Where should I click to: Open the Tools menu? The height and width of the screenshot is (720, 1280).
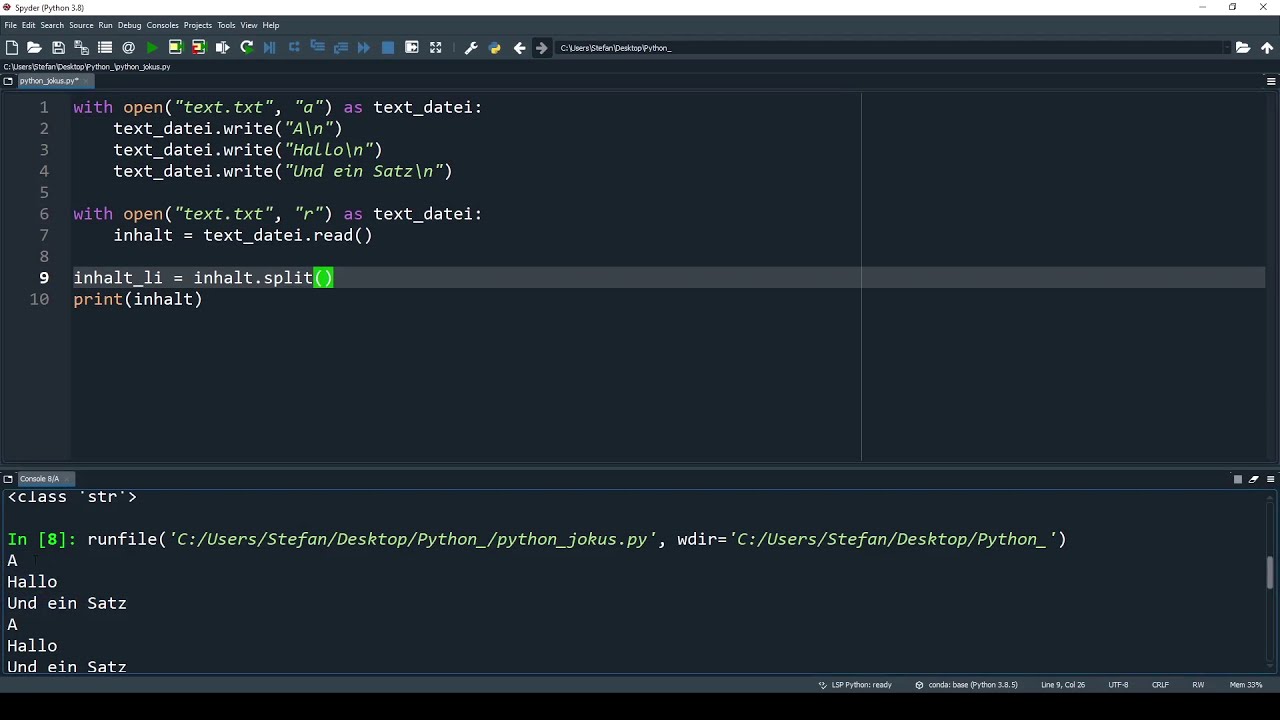coord(226,25)
